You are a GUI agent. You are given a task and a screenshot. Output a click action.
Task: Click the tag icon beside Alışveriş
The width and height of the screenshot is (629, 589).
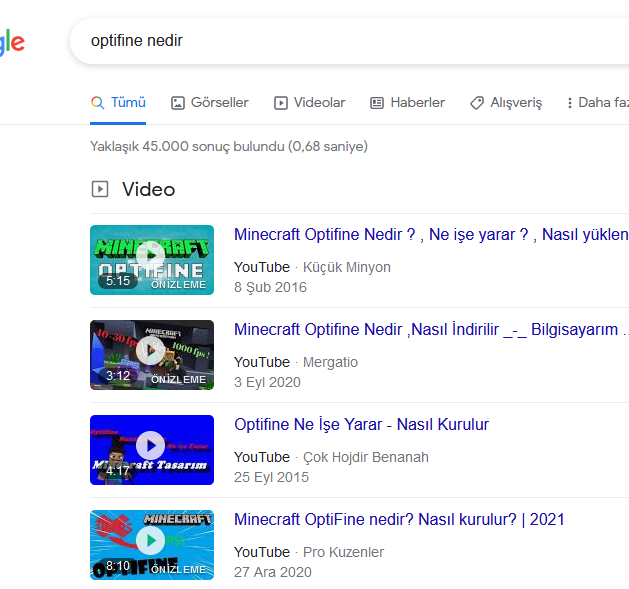[x=477, y=103]
